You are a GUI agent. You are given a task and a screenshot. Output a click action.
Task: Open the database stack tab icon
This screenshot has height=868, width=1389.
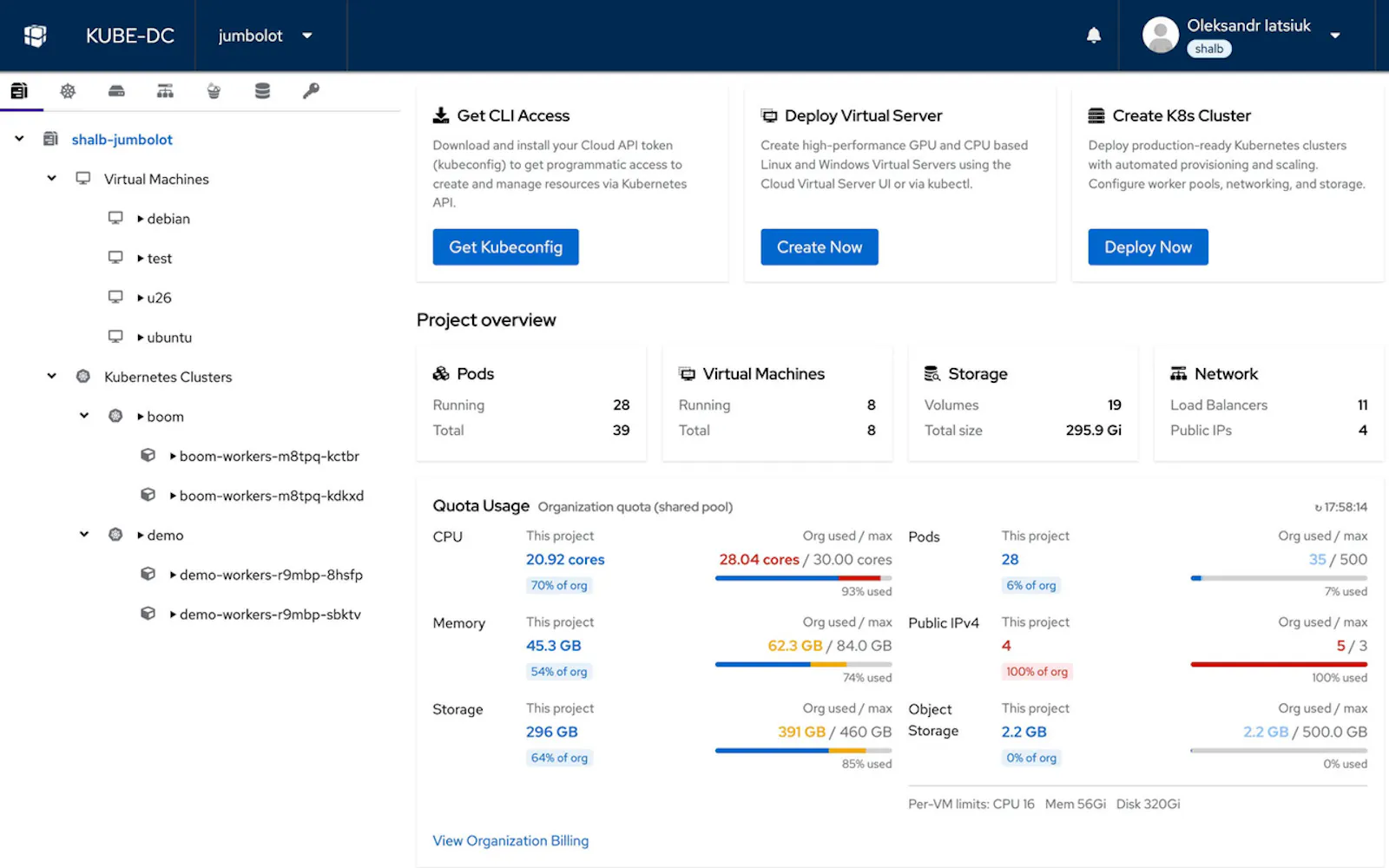click(262, 90)
